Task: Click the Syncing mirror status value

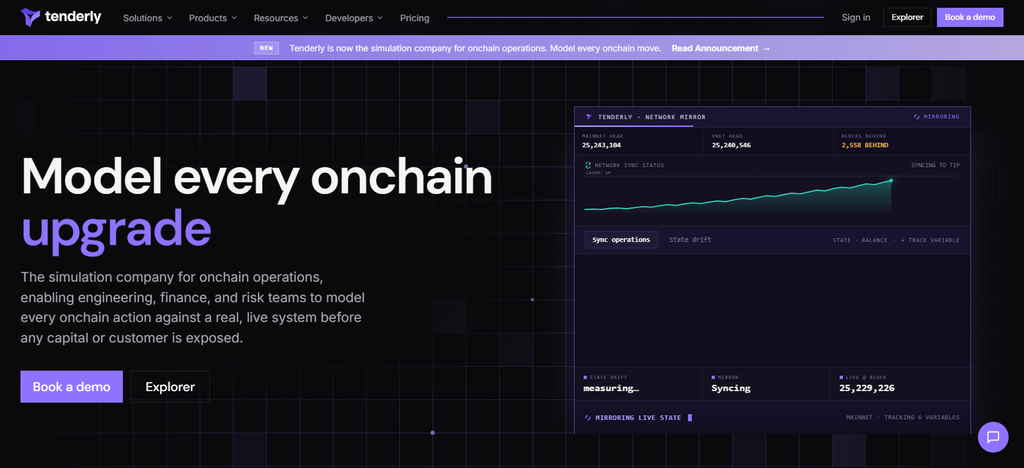Action: (x=730, y=388)
